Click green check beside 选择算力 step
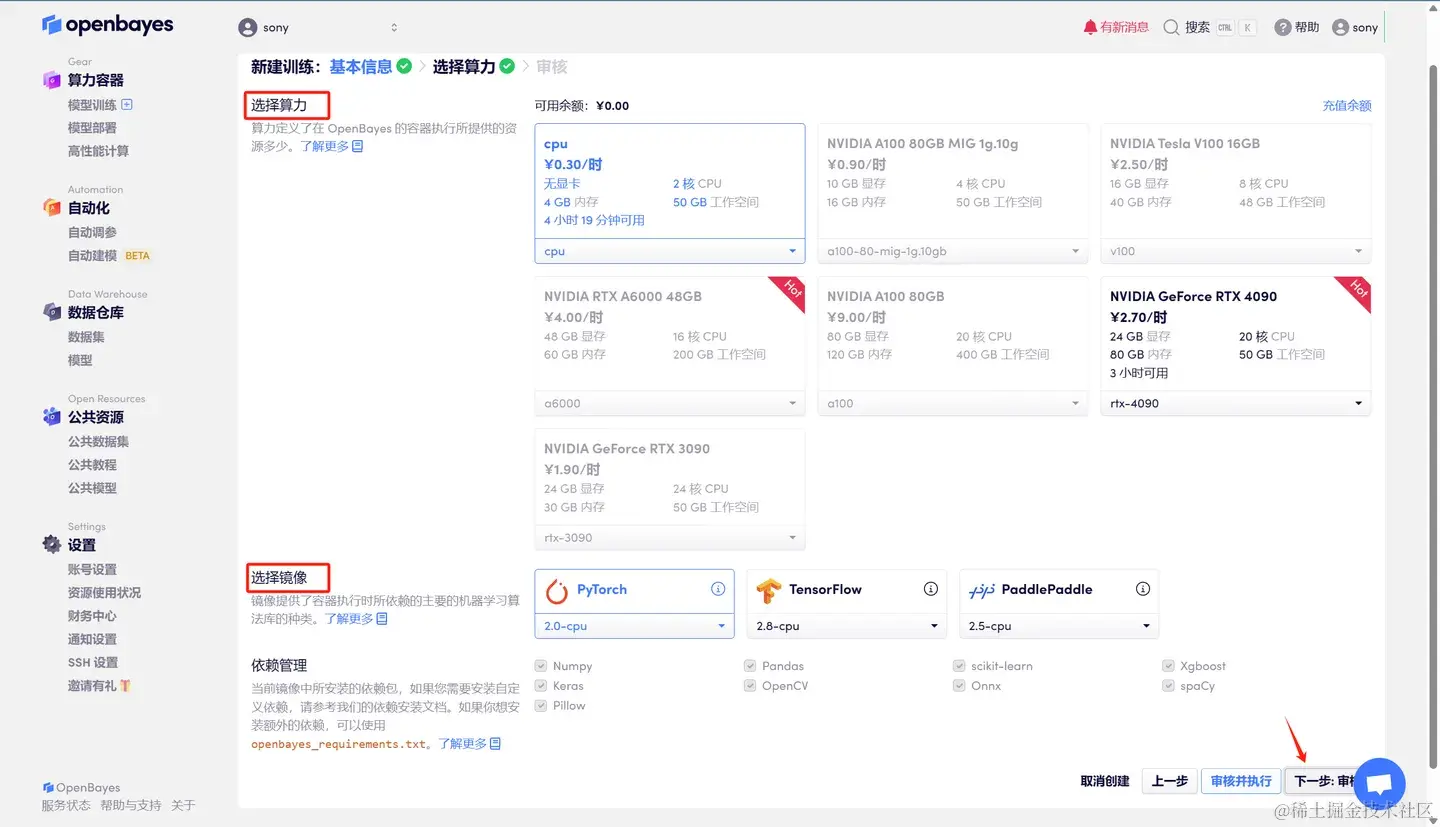Image resolution: width=1440 pixels, height=827 pixels. 507,66
